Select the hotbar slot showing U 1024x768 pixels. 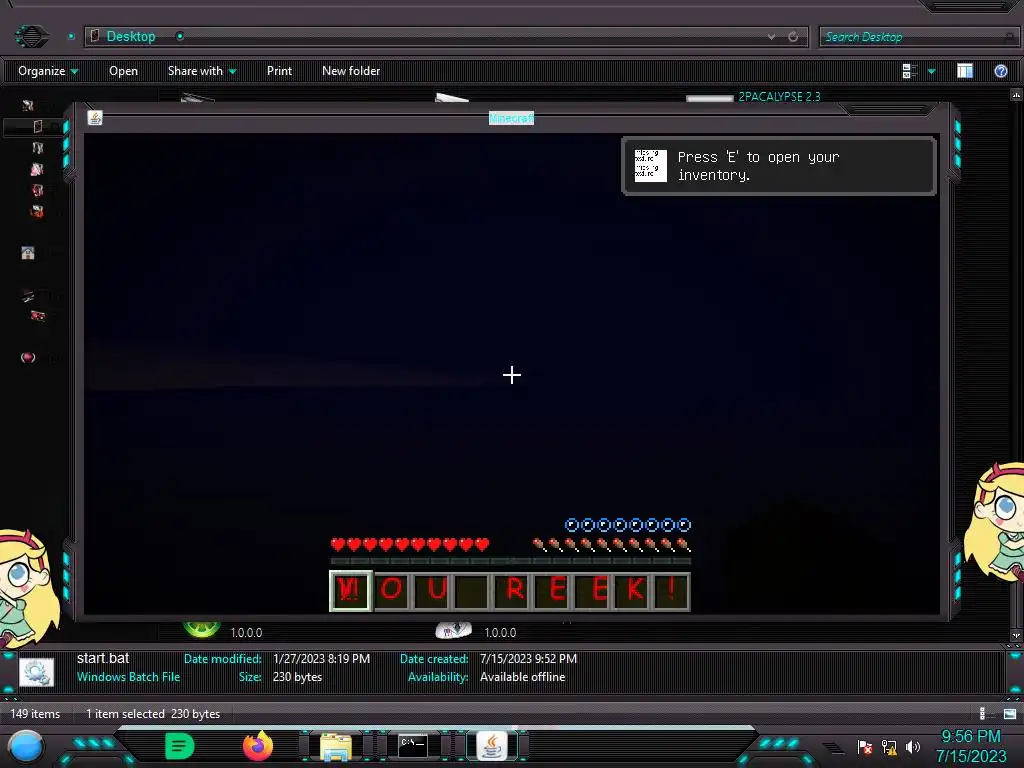(x=432, y=591)
